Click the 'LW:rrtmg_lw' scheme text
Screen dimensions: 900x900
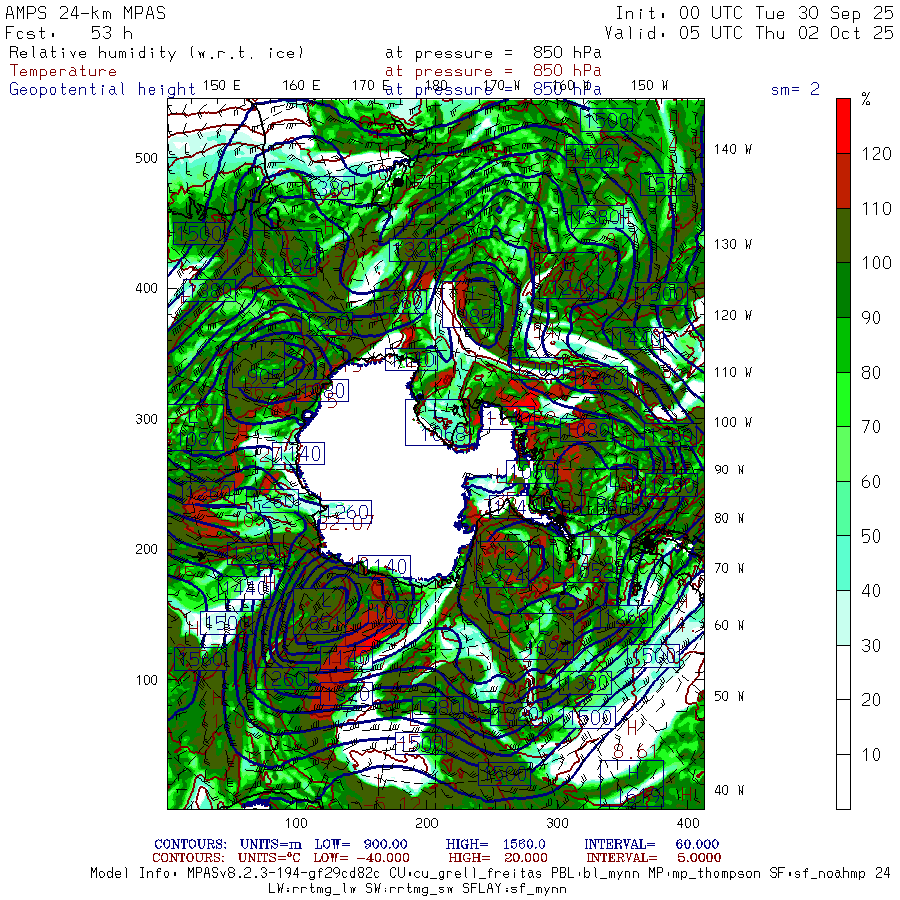click(312, 889)
